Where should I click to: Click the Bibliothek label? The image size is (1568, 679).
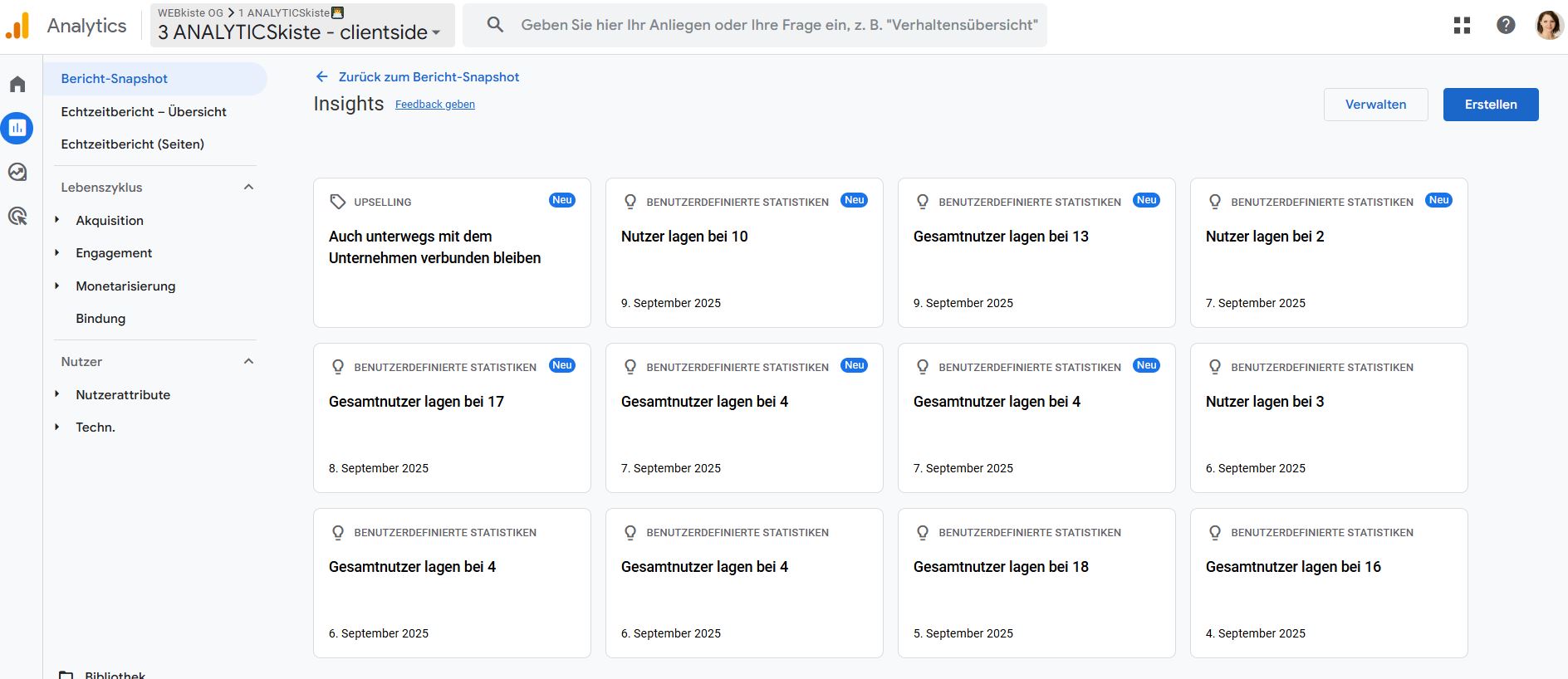[x=115, y=675]
